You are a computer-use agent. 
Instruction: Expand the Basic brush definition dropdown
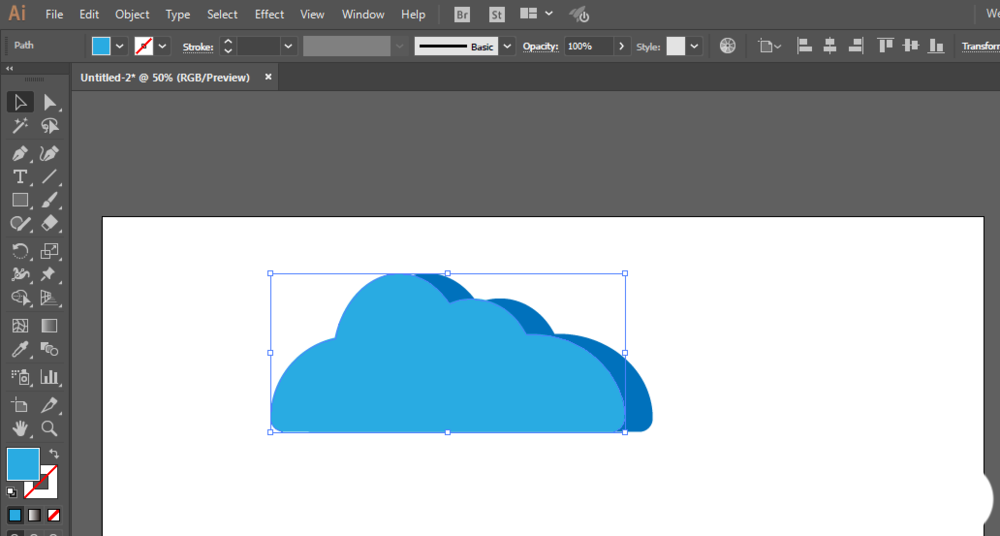(508, 46)
